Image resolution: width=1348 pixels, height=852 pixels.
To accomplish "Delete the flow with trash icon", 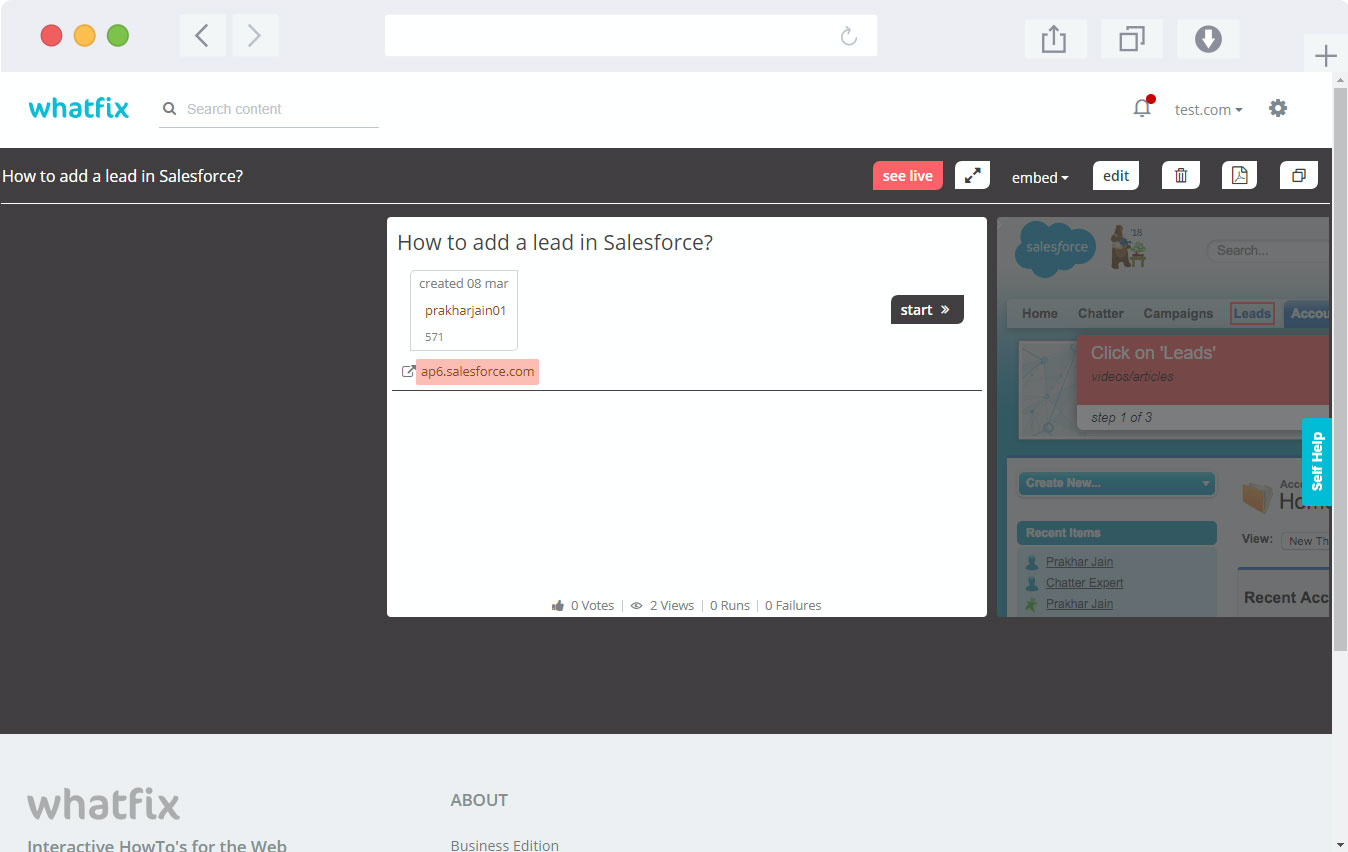I will point(1181,175).
